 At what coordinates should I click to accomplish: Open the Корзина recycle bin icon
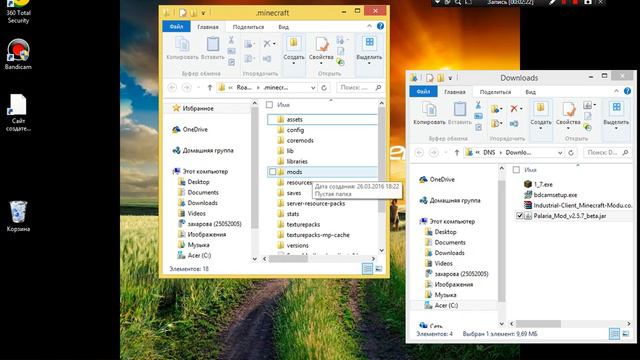[18, 216]
